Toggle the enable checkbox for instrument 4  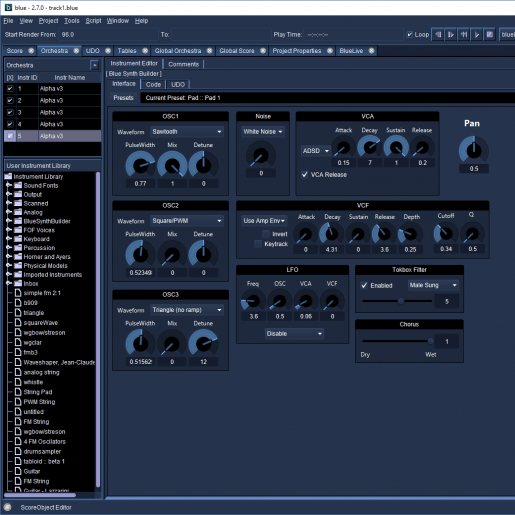point(10,124)
